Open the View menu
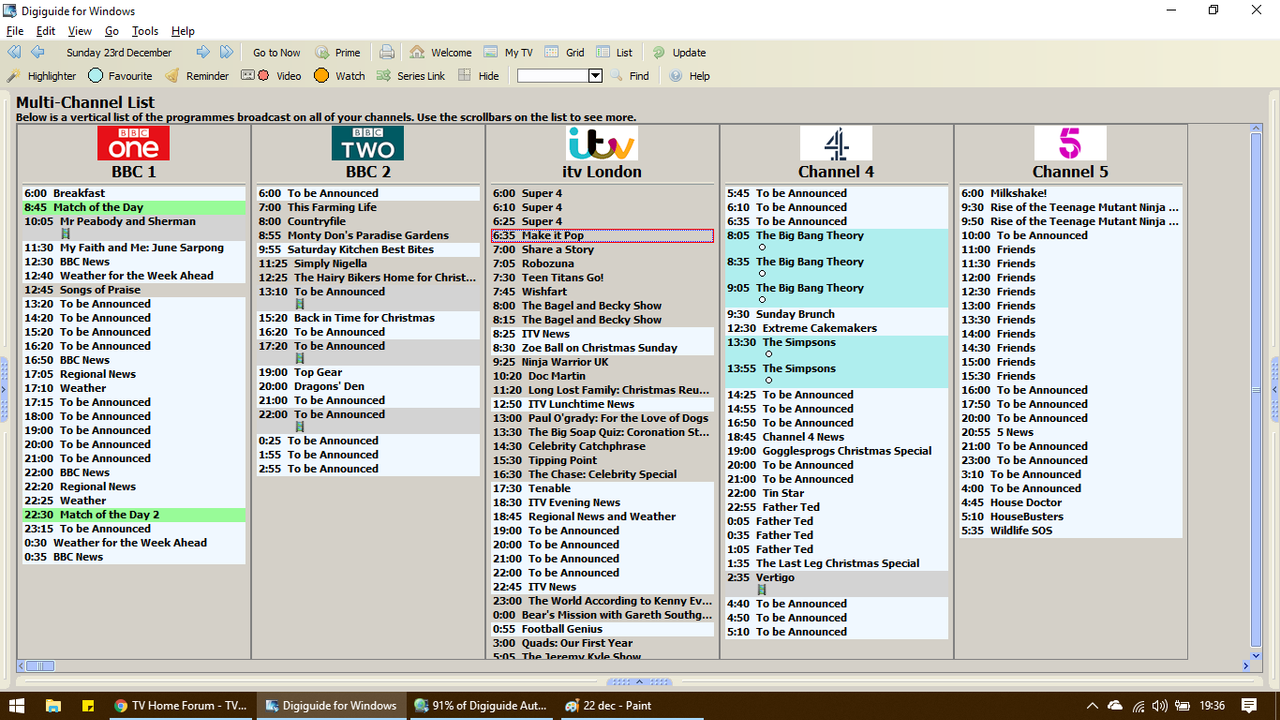Screen dimensions: 1280x720 coord(80,31)
